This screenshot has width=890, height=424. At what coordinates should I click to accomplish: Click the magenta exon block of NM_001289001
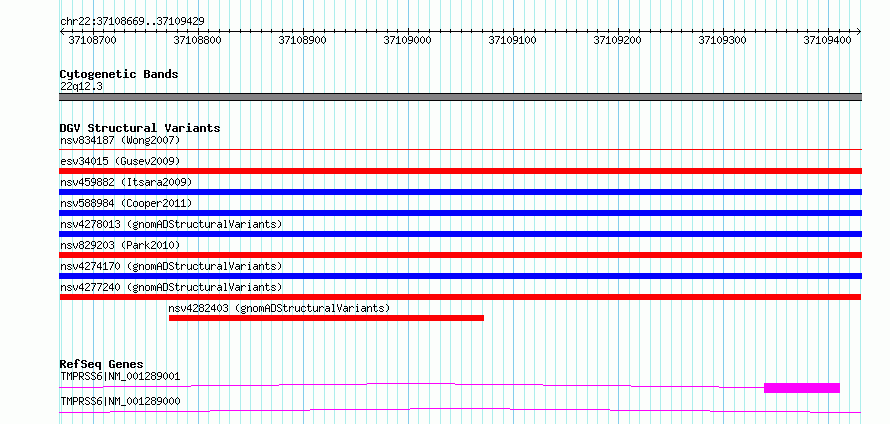[x=801, y=388]
